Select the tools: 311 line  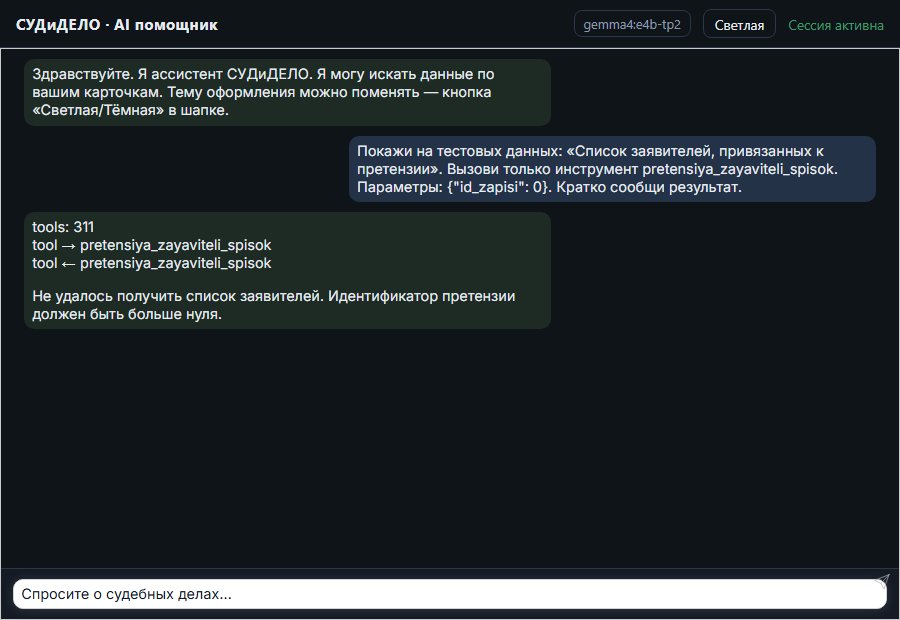63,227
